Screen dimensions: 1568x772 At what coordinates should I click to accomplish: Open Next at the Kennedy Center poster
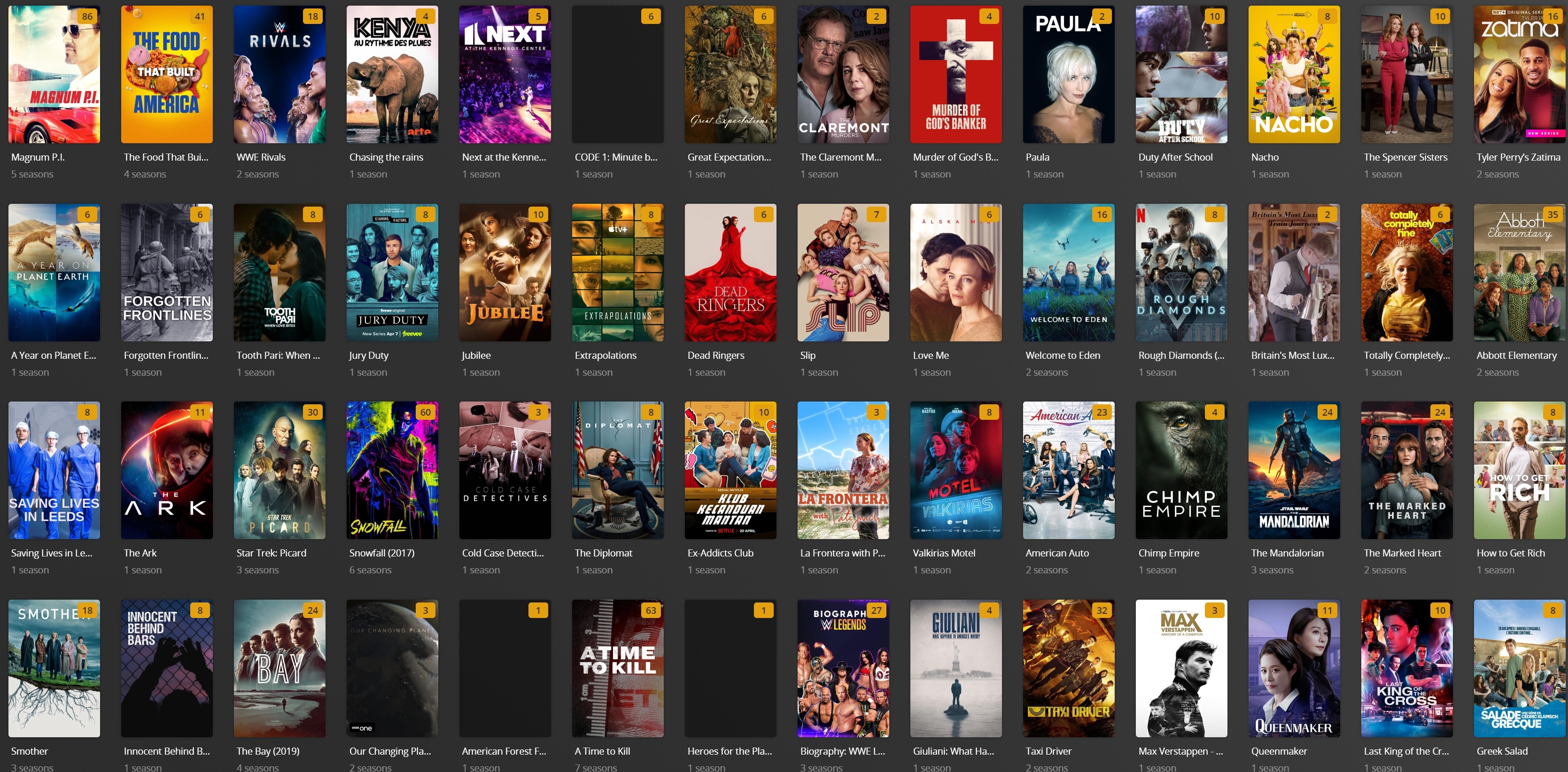click(x=505, y=74)
